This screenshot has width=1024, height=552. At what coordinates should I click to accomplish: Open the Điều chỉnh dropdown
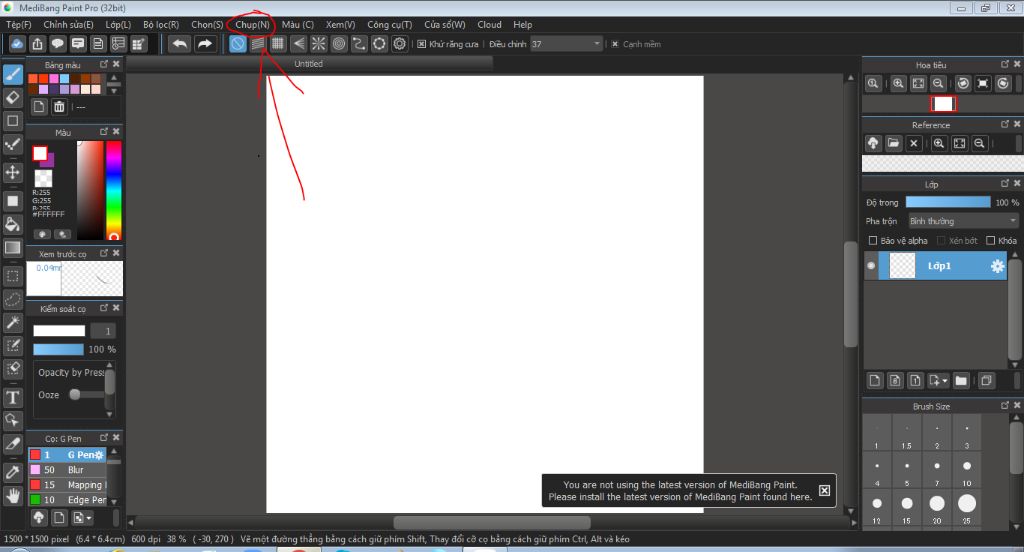566,44
